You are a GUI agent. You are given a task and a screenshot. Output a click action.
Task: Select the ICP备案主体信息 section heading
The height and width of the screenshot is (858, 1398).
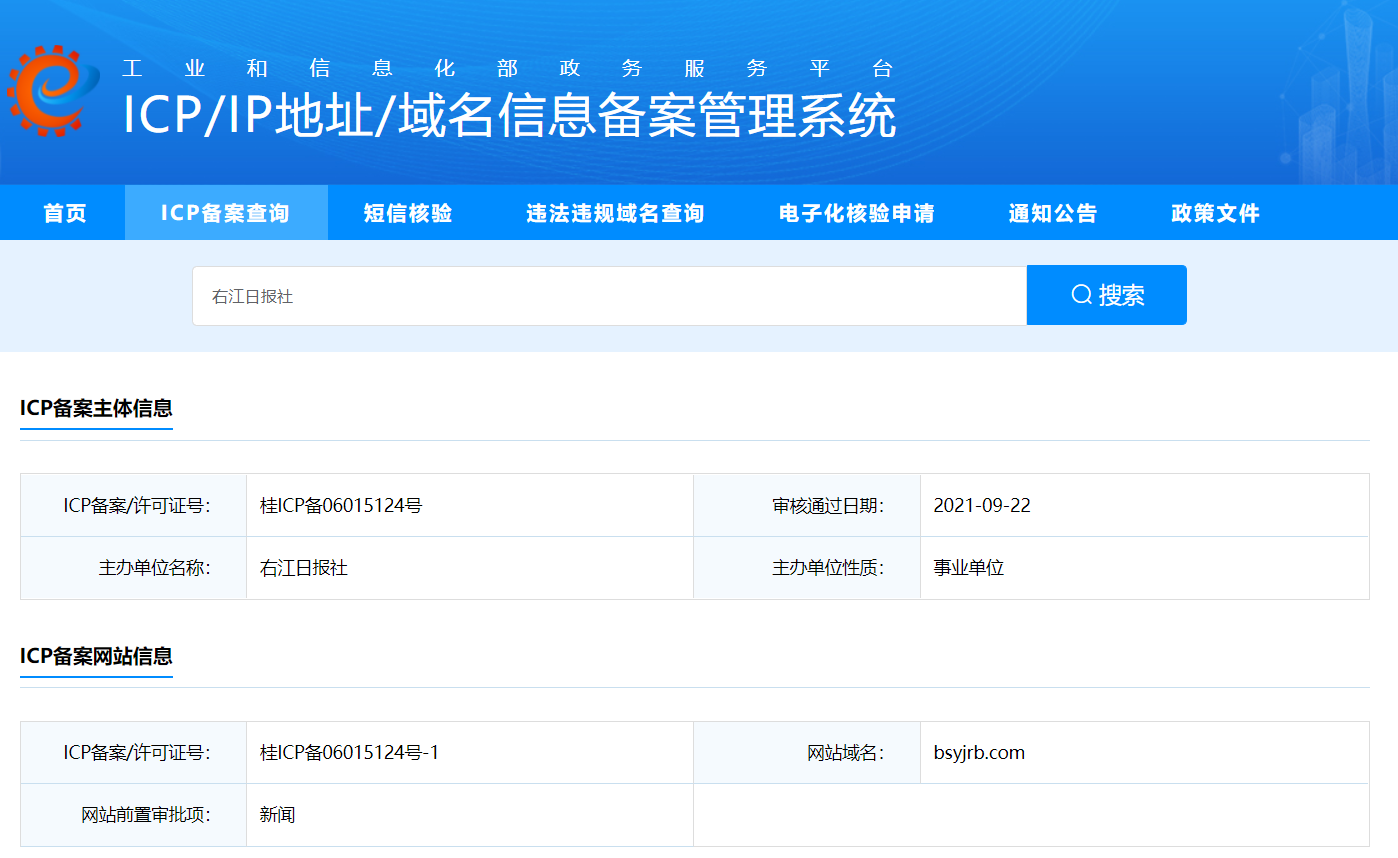coord(96,408)
